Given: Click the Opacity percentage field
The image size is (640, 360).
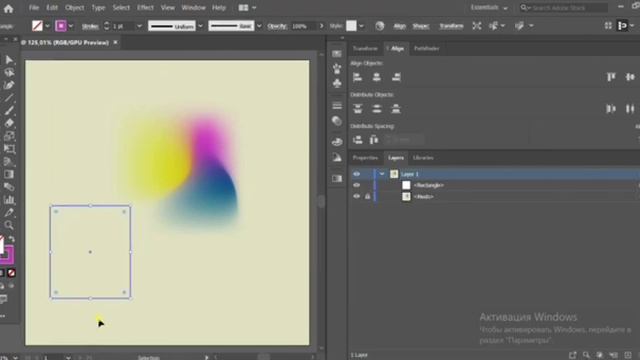Looking at the screenshot, I should coord(304,26).
